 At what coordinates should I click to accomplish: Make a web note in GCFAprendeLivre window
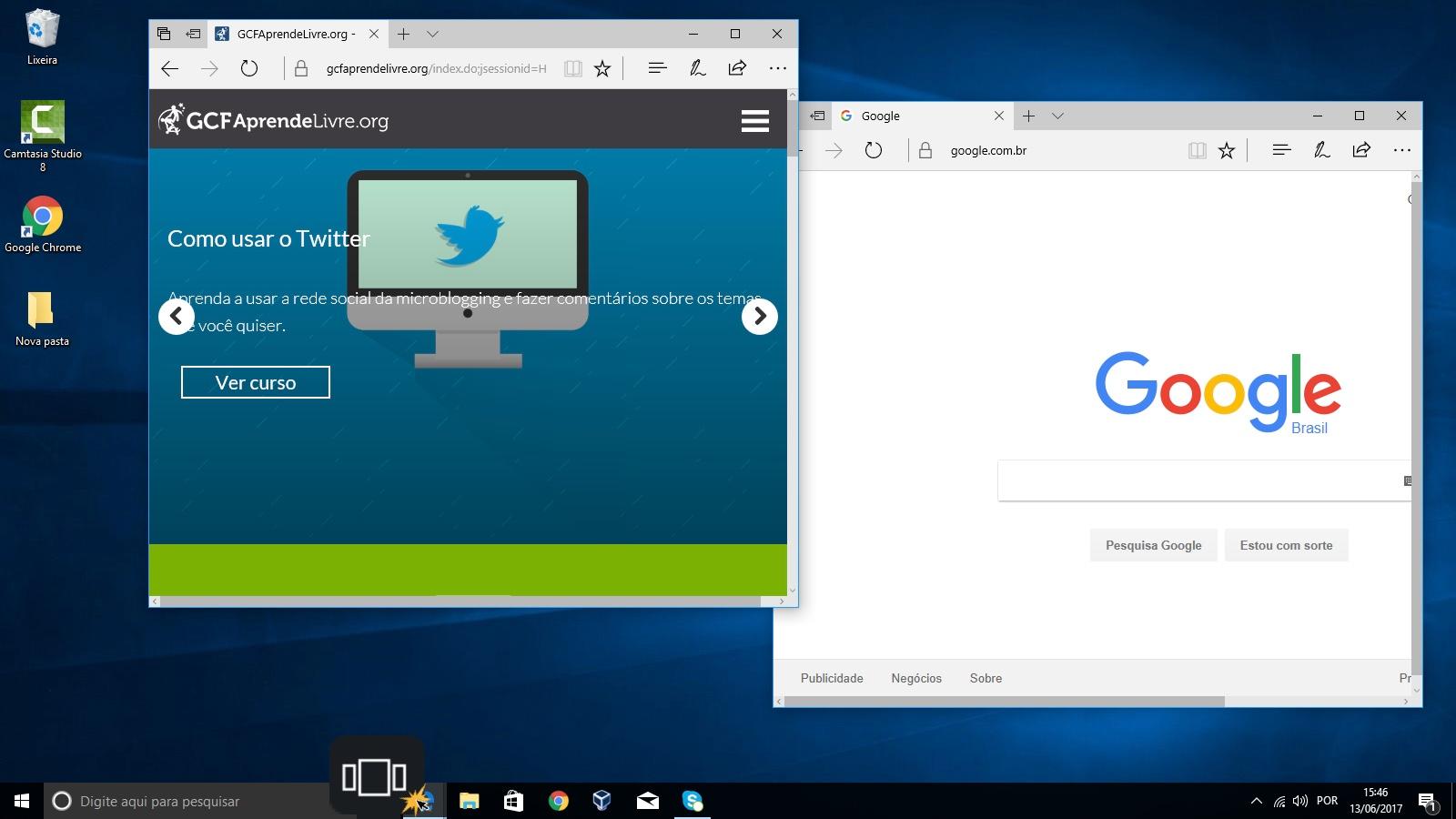pos(698,68)
